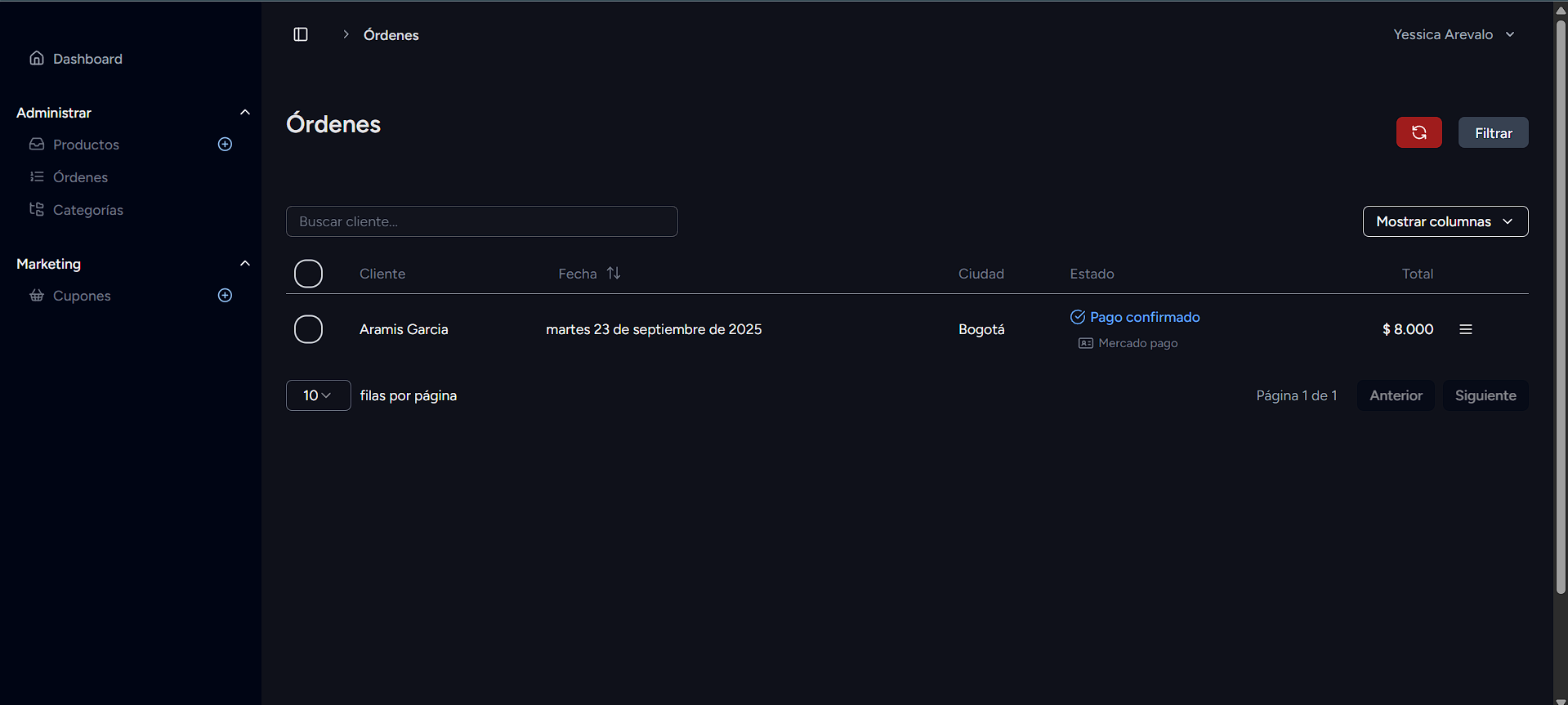Image resolution: width=1568 pixels, height=705 pixels.
Task: Click the Pago confirmado check icon
Action: tap(1078, 317)
